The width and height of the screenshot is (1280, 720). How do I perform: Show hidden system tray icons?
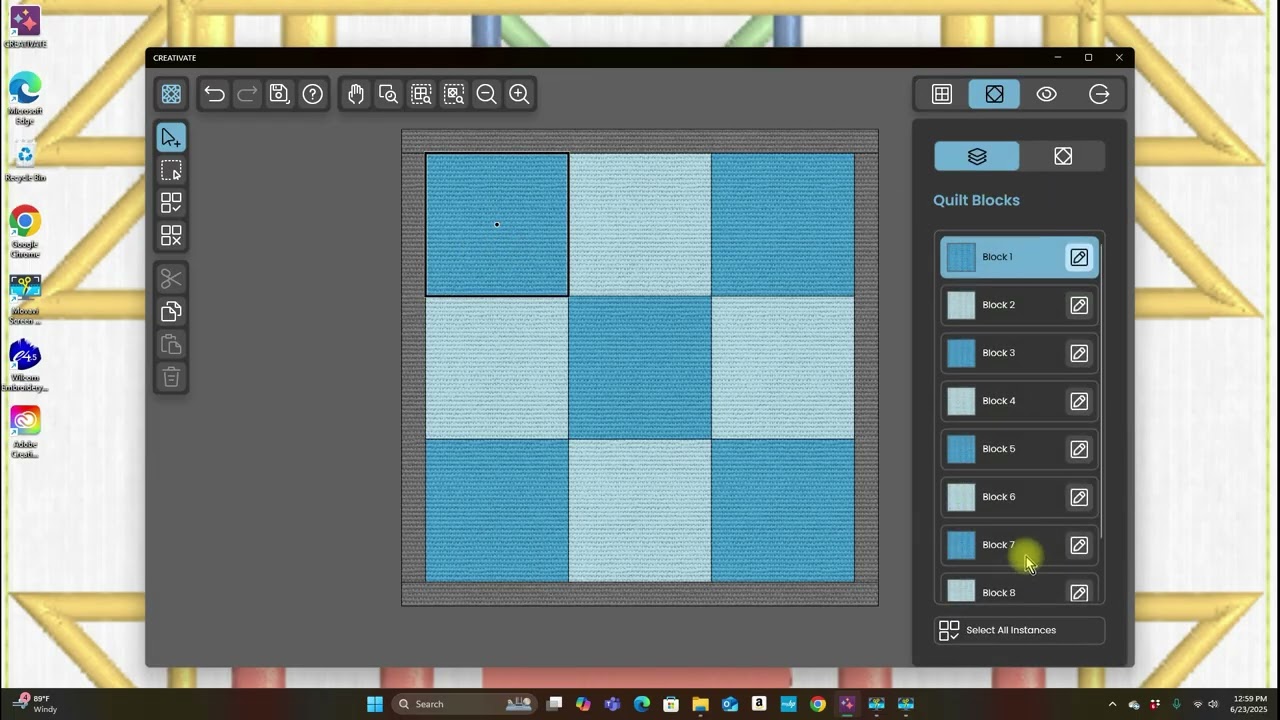click(x=1112, y=704)
